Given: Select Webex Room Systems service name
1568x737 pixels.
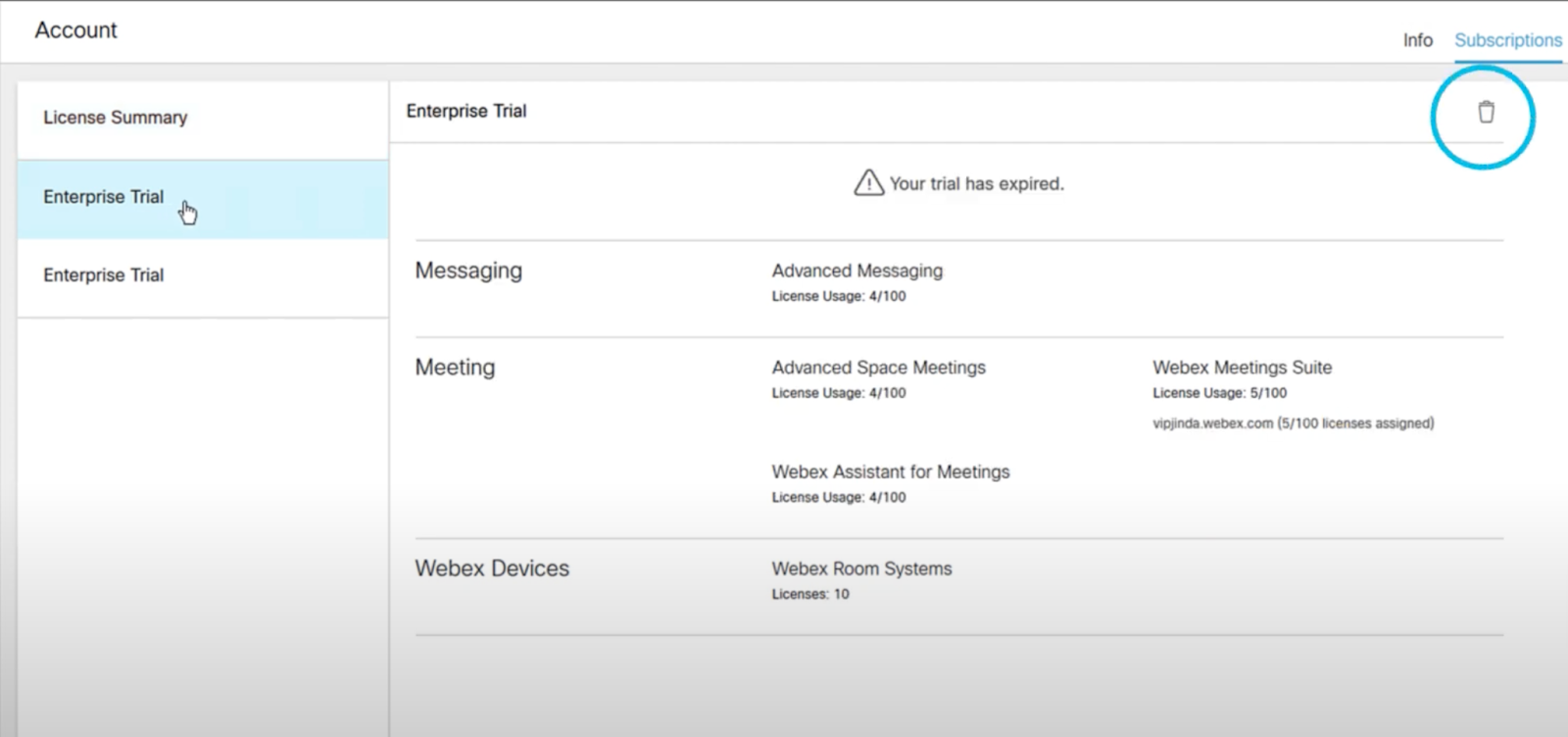Looking at the screenshot, I should (x=861, y=568).
